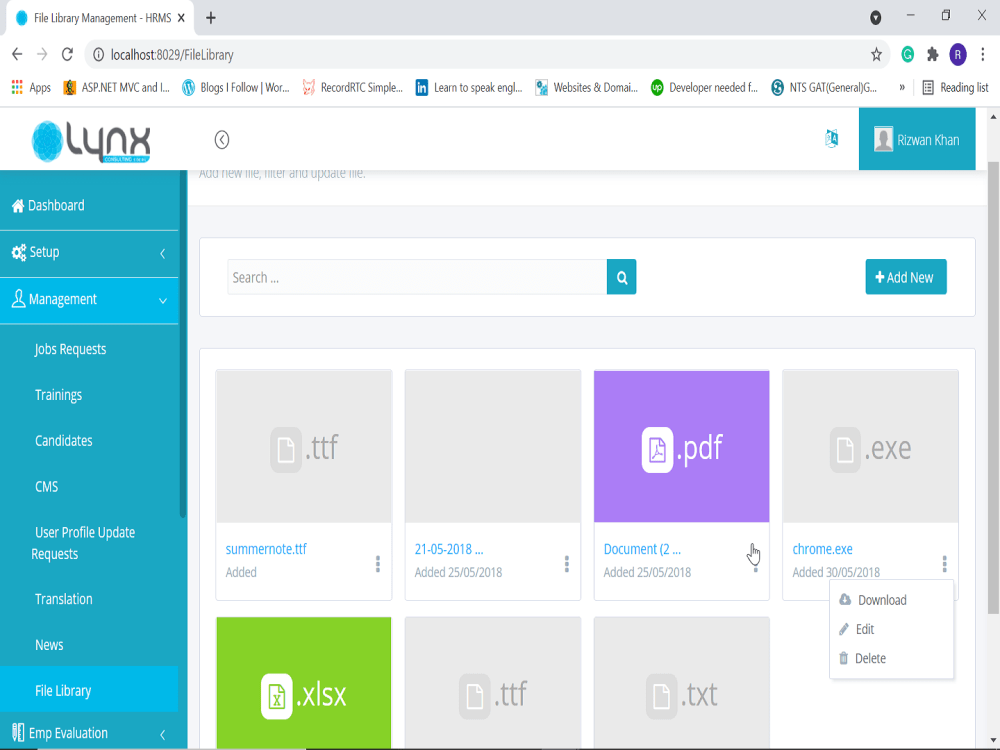Screen dimensions: 1000x750
Task: Click the search magnifier button
Action: point(621,277)
